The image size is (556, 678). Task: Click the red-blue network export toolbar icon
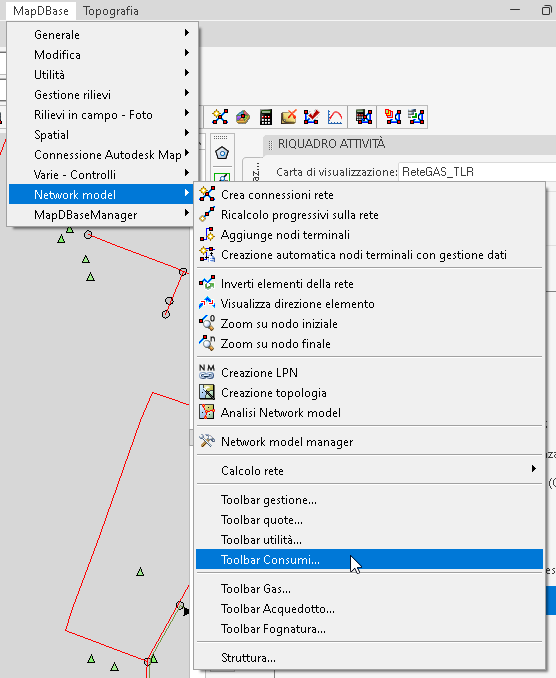point(393,117)
